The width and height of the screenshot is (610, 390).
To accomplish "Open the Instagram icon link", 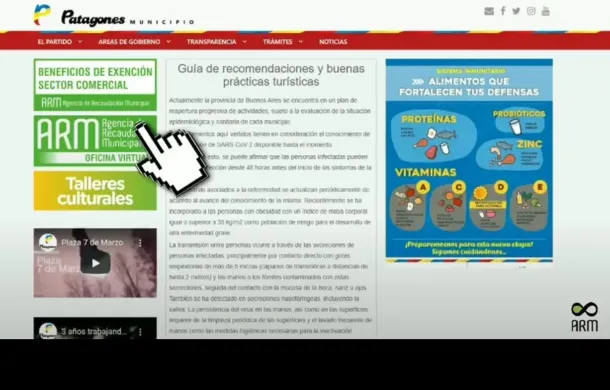I will click(531, 11).
